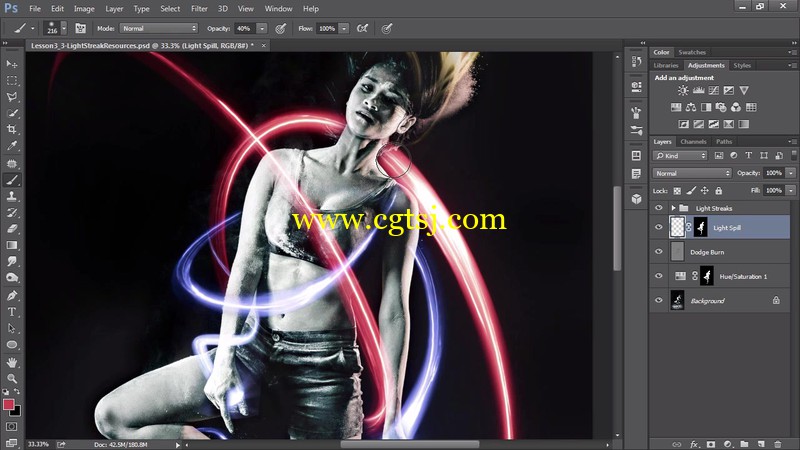The image size is (800, 450).
Task: Hide the Hue/Saturation 1 layer
Action: 659,276
